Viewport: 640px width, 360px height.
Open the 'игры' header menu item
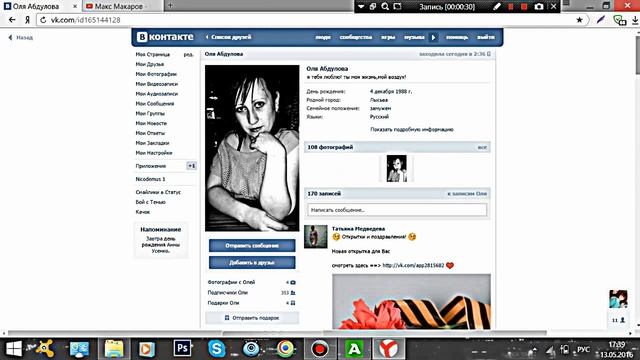point(388,37)
